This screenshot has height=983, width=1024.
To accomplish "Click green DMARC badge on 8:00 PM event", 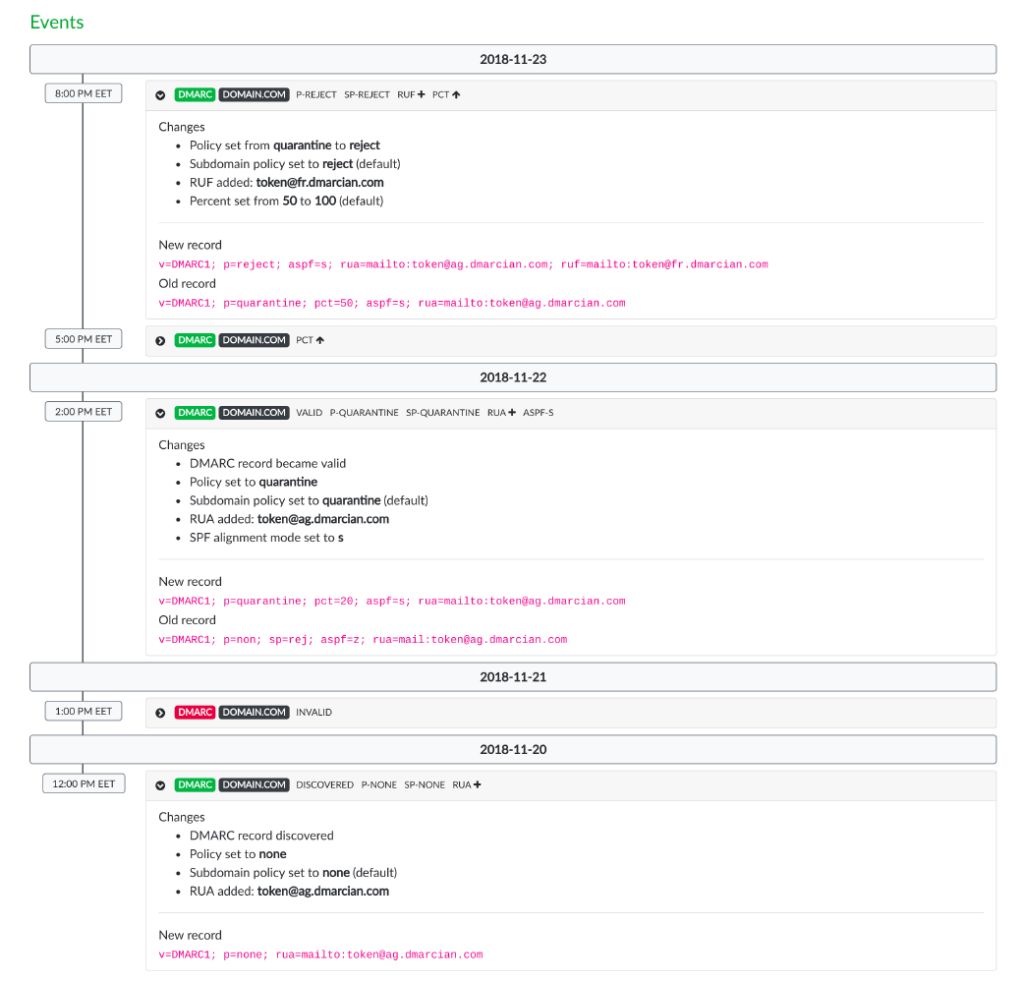I will pyautogui.click(x=195, y=95).
